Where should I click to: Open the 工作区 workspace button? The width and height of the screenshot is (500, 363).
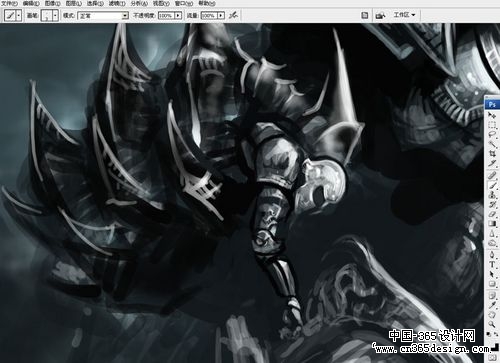click(404, 15)
